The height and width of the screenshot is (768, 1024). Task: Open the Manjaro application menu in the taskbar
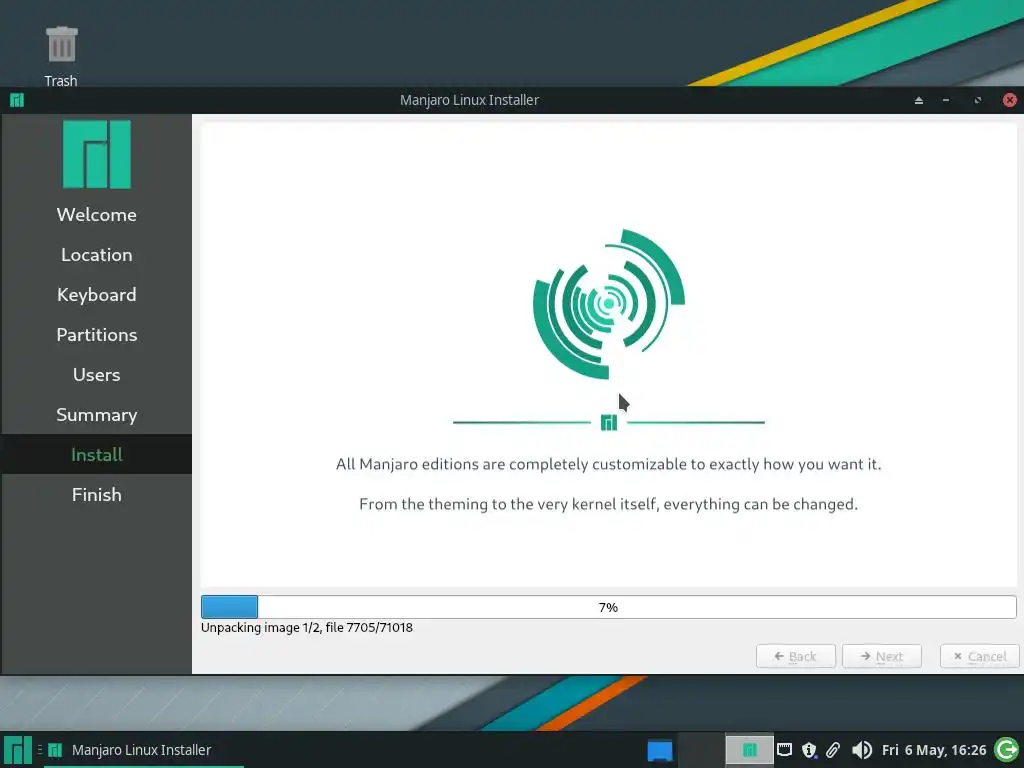[18, 750]
